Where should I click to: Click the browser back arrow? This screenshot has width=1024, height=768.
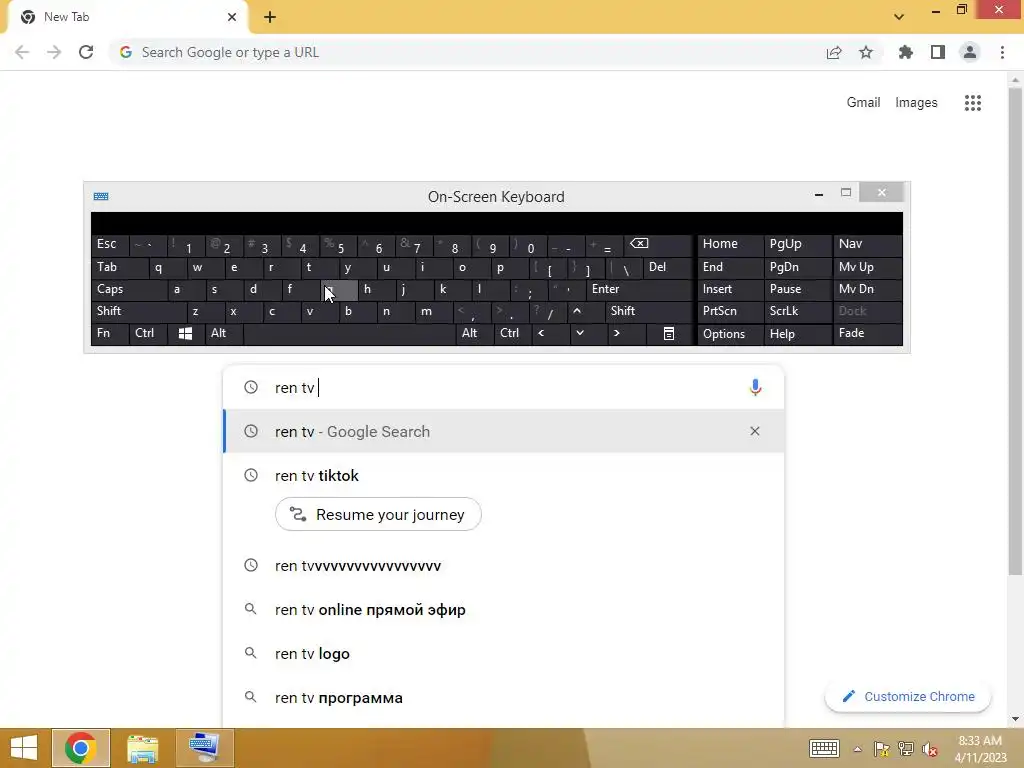pos(22,52)
